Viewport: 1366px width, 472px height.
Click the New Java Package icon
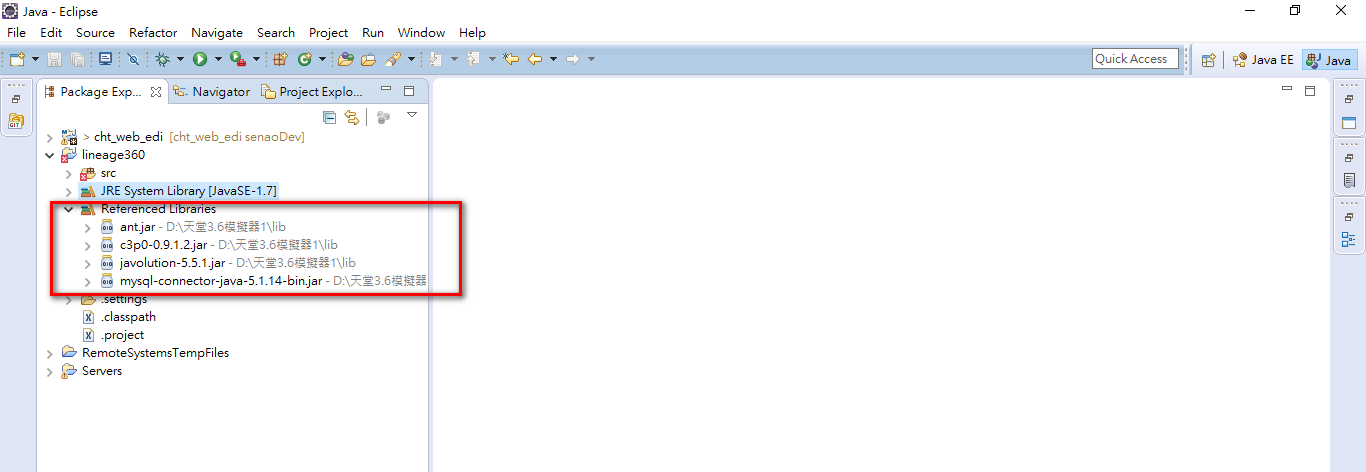click(280, 59)
